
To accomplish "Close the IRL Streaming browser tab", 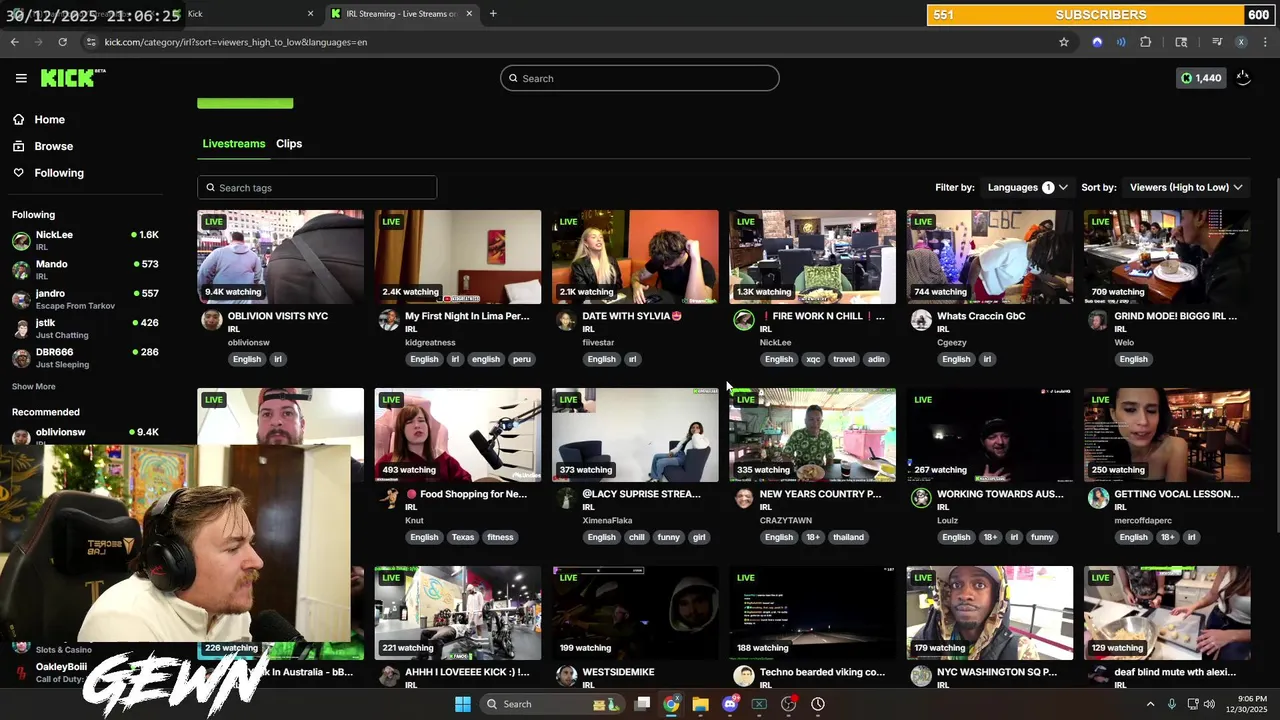I will 469,14.
